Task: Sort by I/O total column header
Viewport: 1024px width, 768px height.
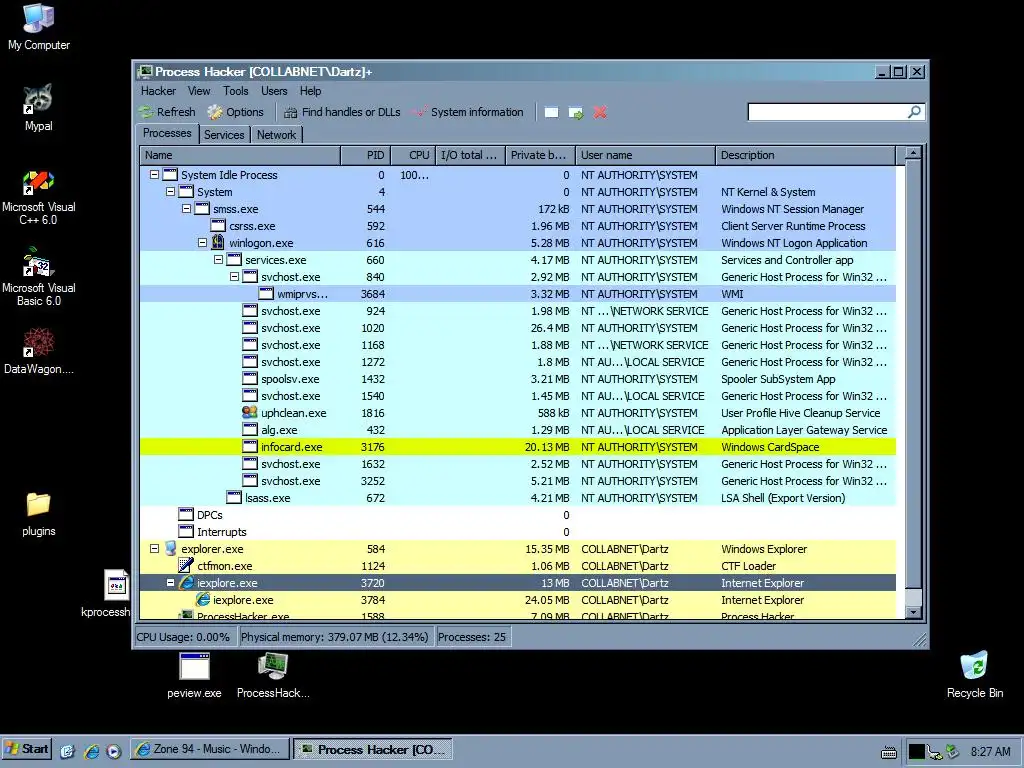Action: coord(470,155)
